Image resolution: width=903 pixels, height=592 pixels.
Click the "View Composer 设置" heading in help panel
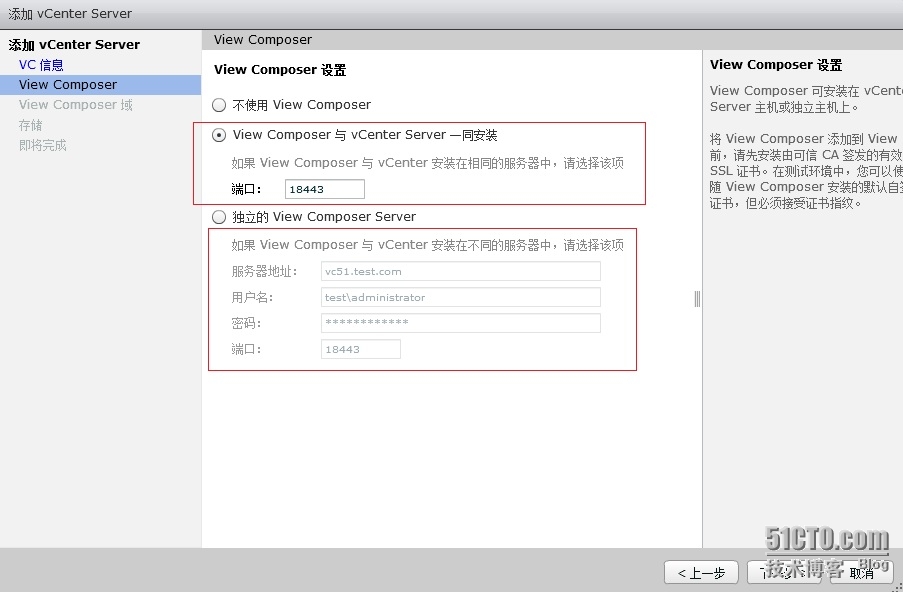pos(776,64)
